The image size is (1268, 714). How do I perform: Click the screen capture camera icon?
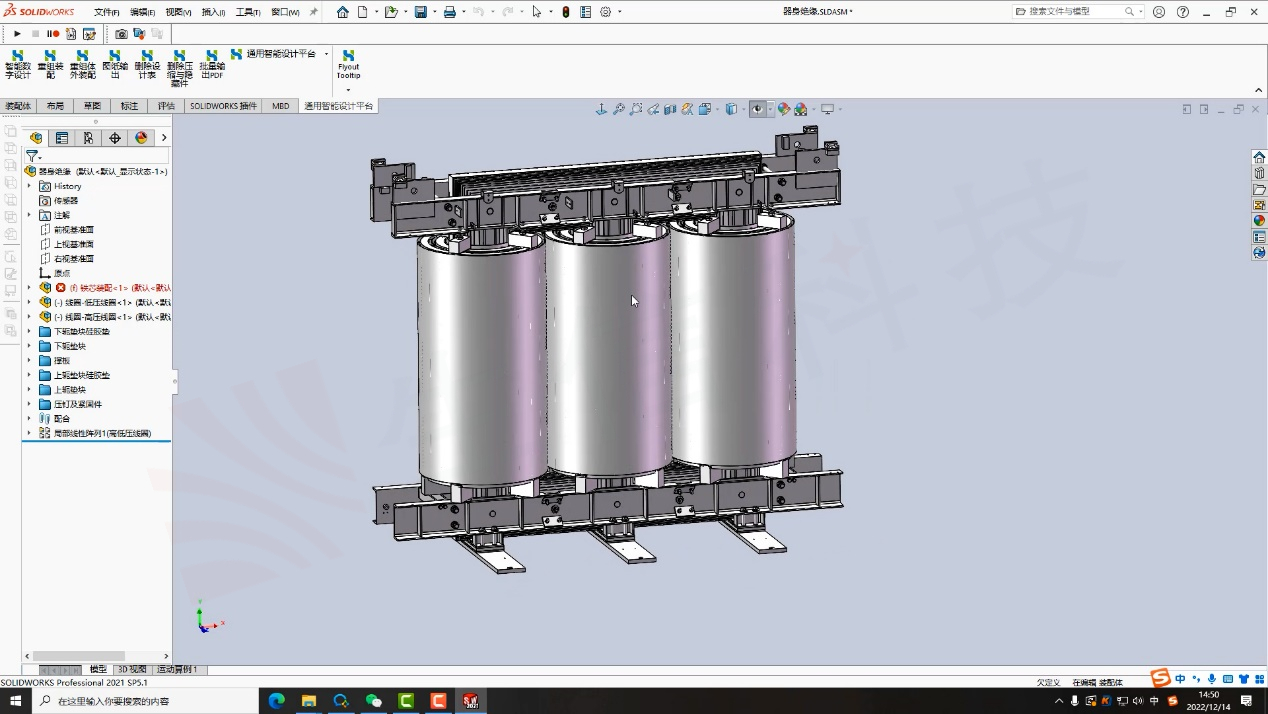(121, 34)
